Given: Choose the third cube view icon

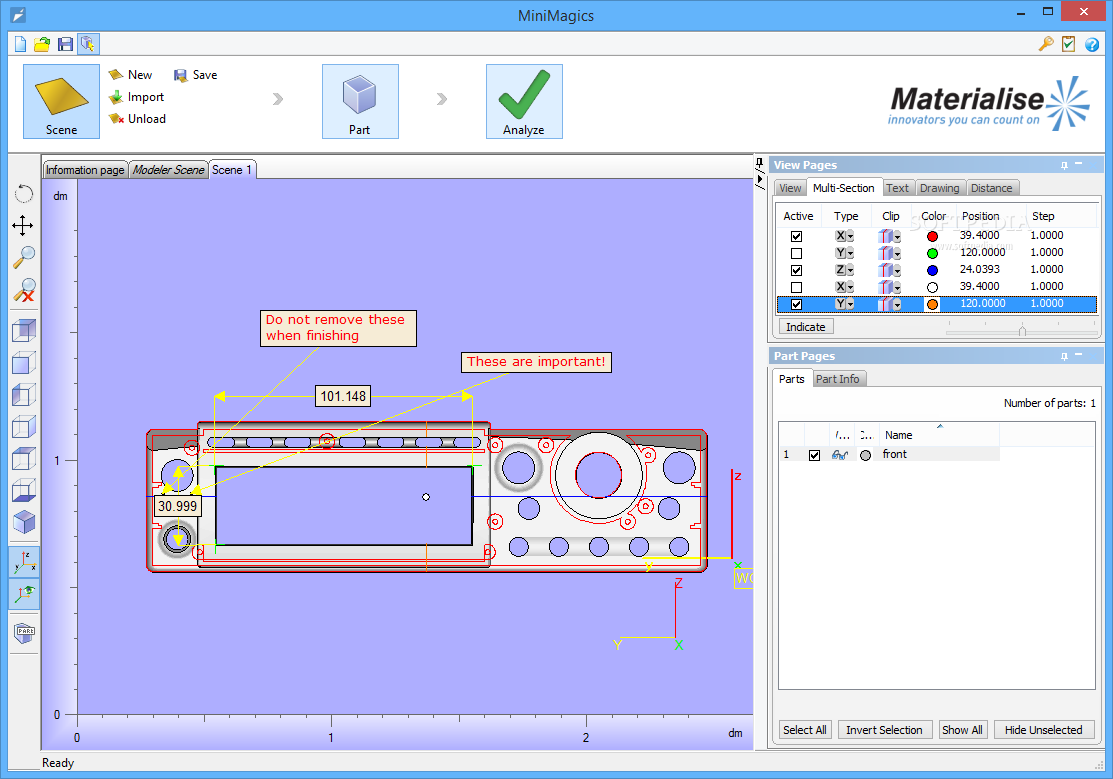Looking at the screenshot, I should coord(23,395).
